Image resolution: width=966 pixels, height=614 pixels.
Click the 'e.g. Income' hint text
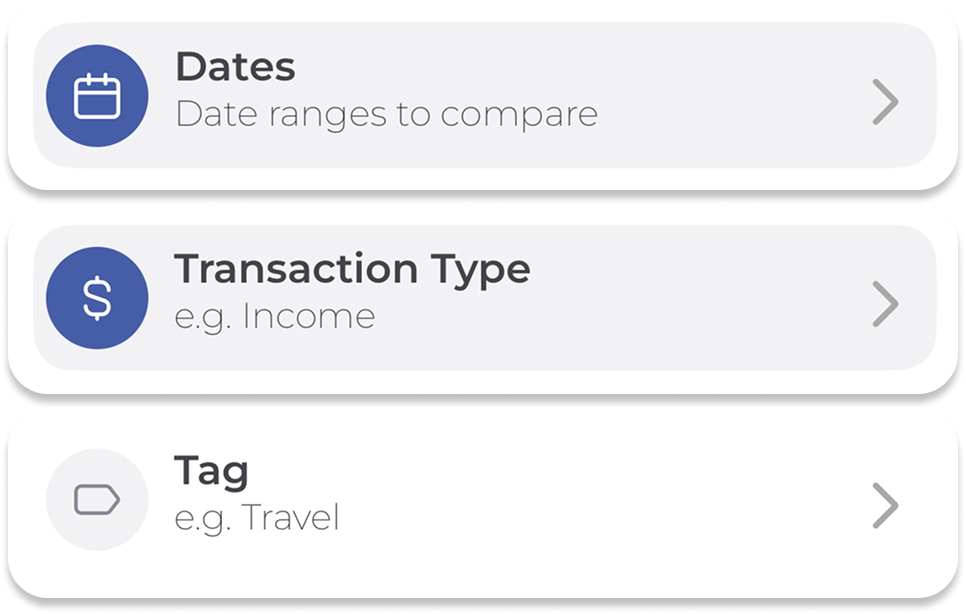pyautogui.click(x=275, y=317)
